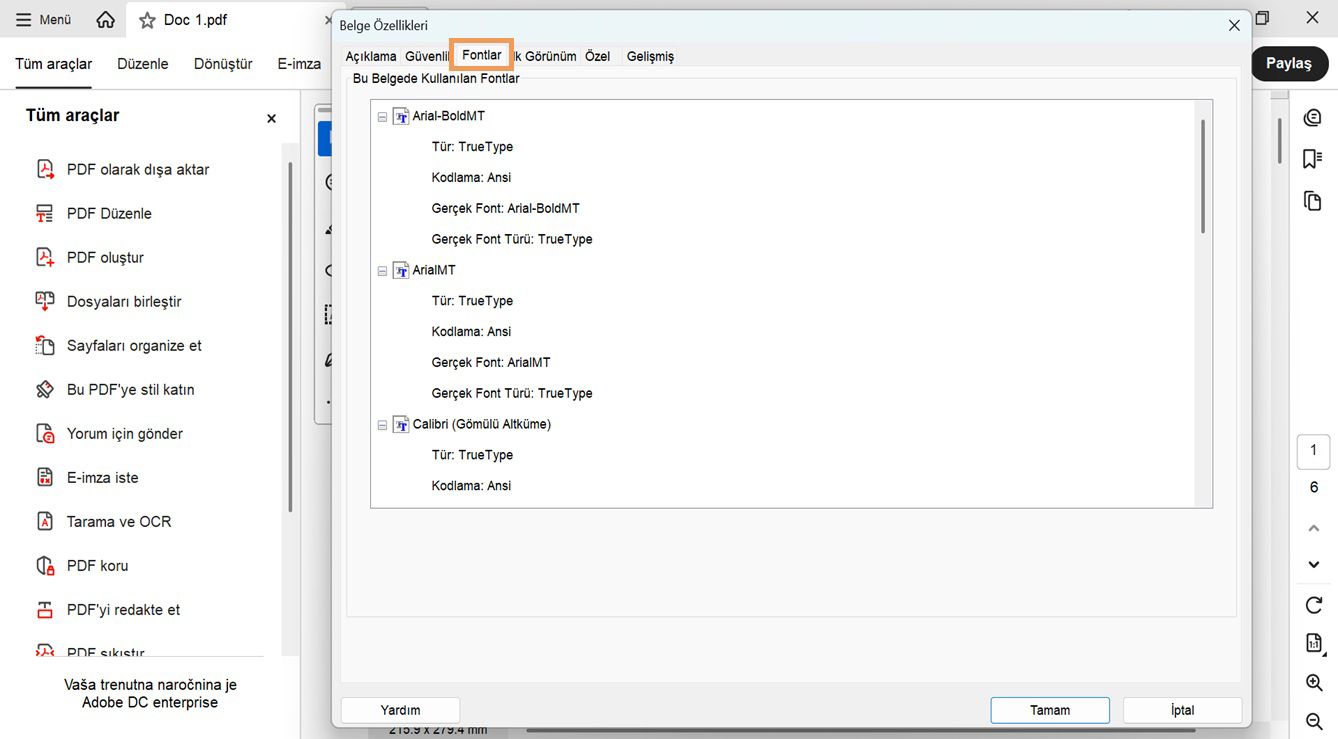Collapse the ArialMT font entry

tap(382, 271)
